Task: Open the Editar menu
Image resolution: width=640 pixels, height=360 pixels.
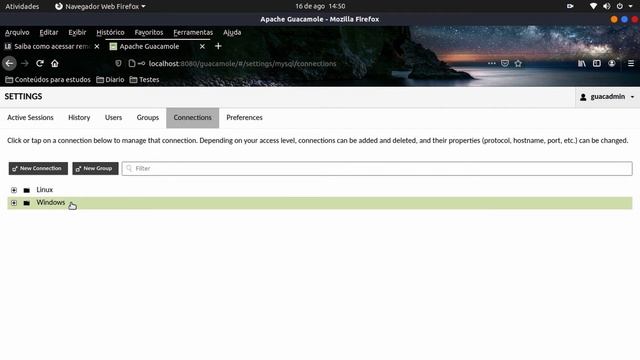Action: click(x=49, y=32)
